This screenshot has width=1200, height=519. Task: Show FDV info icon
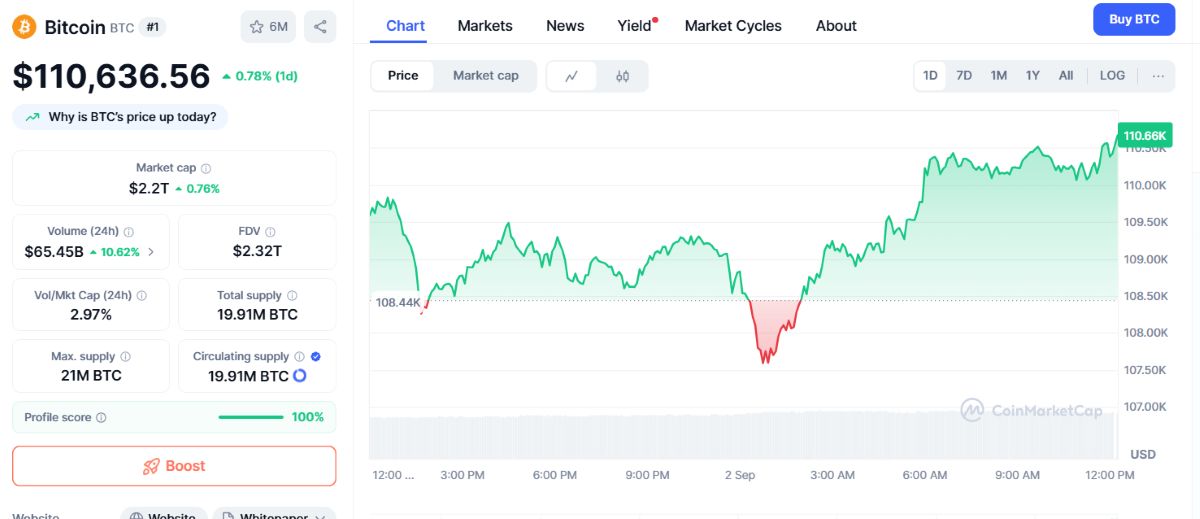(272, 232)
